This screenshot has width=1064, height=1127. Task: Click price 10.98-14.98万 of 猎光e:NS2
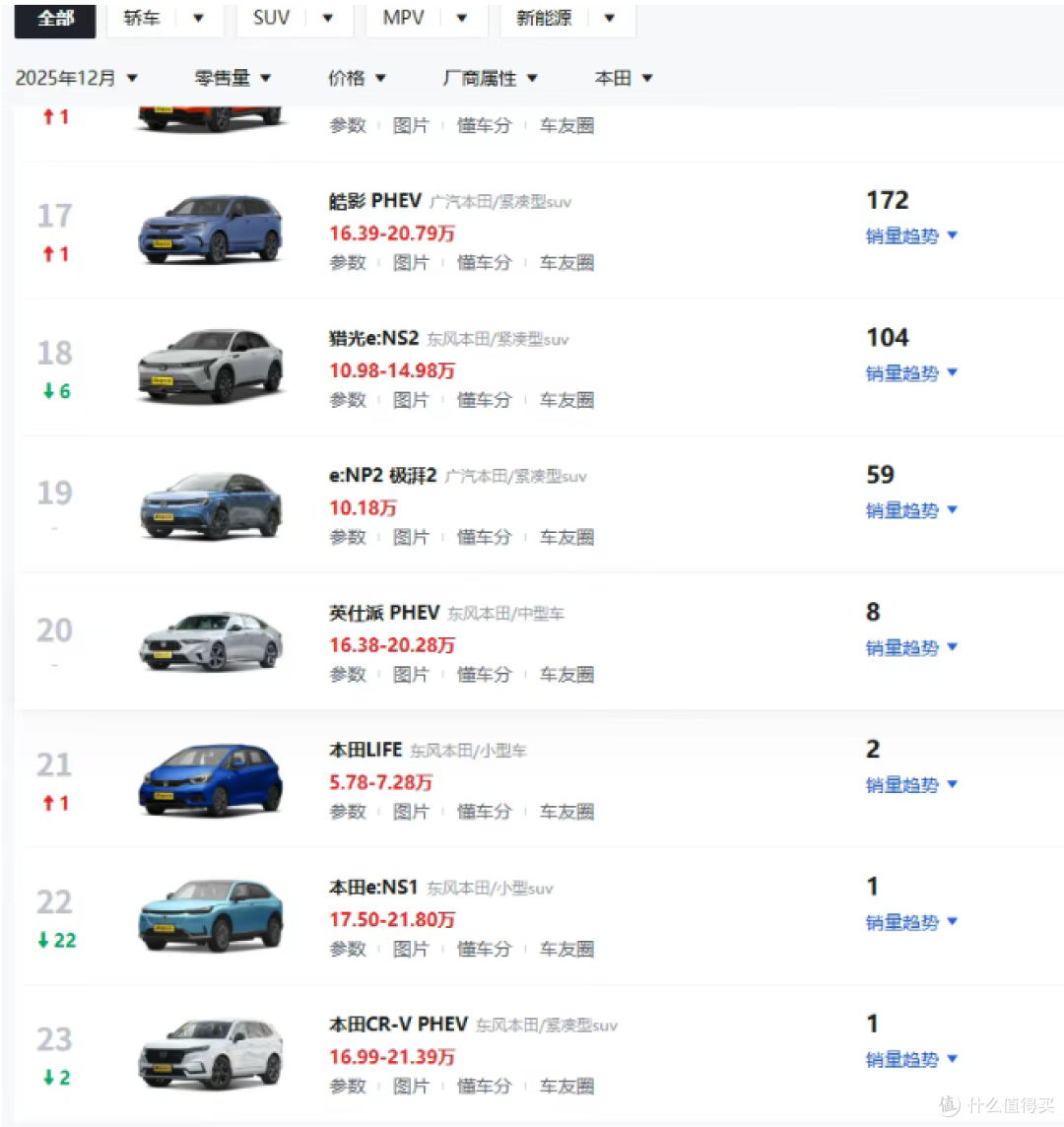(392, 370)
